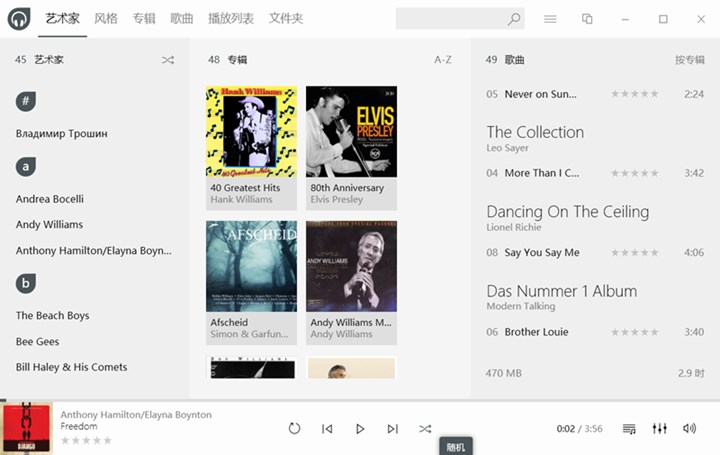Rate the playing song Freedom with stars
This screenshot has height=455, width=720.
[86, 441]
